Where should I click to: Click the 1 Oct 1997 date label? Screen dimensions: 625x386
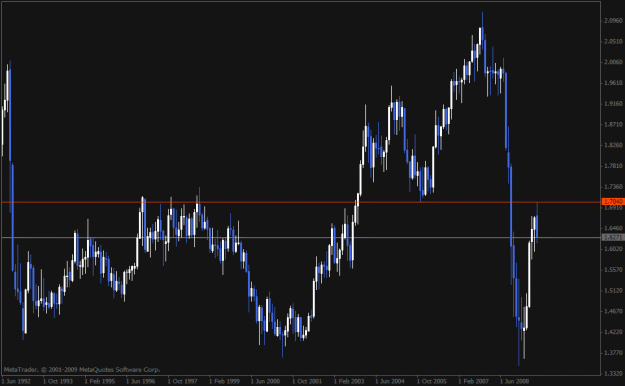pyautogui.click(x=183, y=381)
